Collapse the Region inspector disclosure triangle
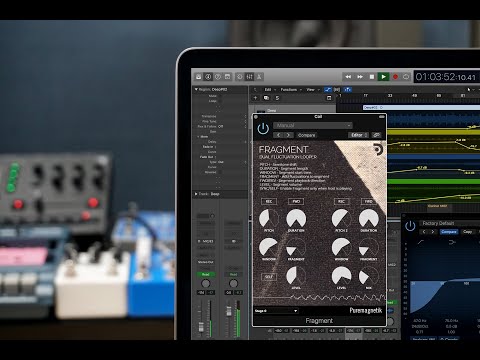The width and height of the screenshot is (480, 360). point(196,89)
